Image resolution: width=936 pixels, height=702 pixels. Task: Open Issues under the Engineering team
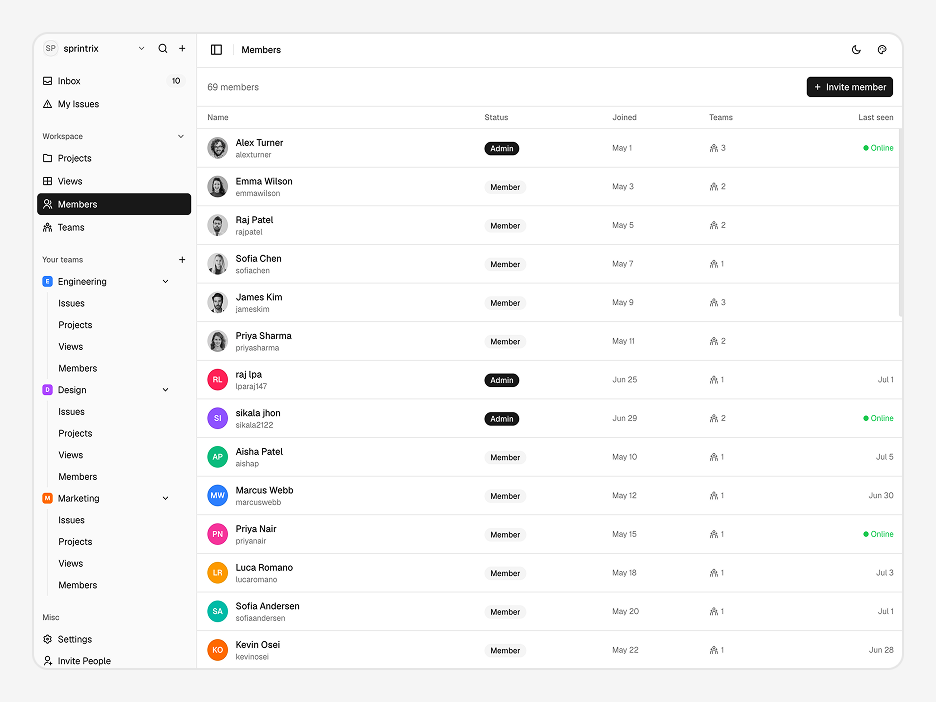click(71, 303)
